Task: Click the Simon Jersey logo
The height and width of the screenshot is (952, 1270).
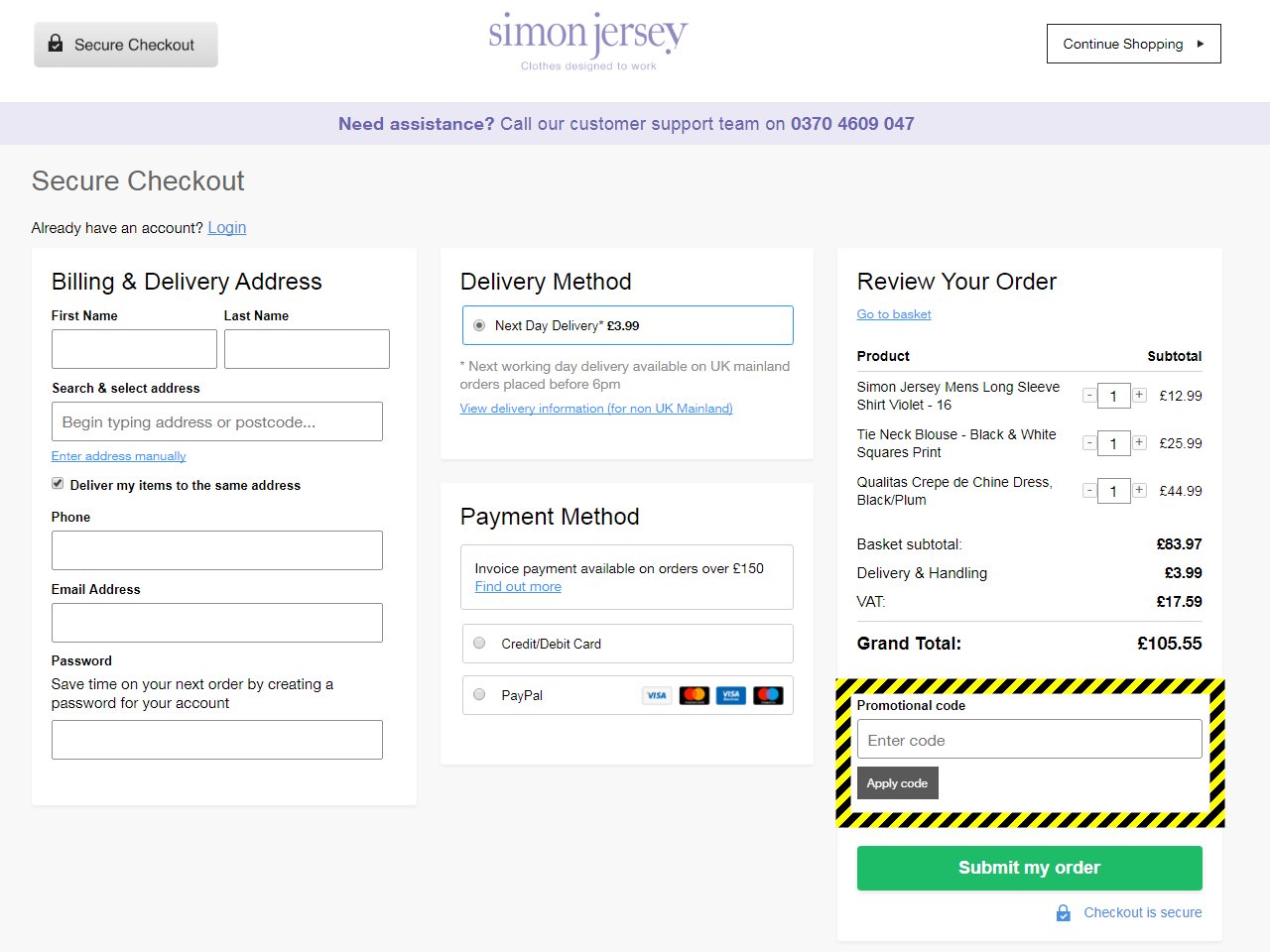Action: coord(588,42)
